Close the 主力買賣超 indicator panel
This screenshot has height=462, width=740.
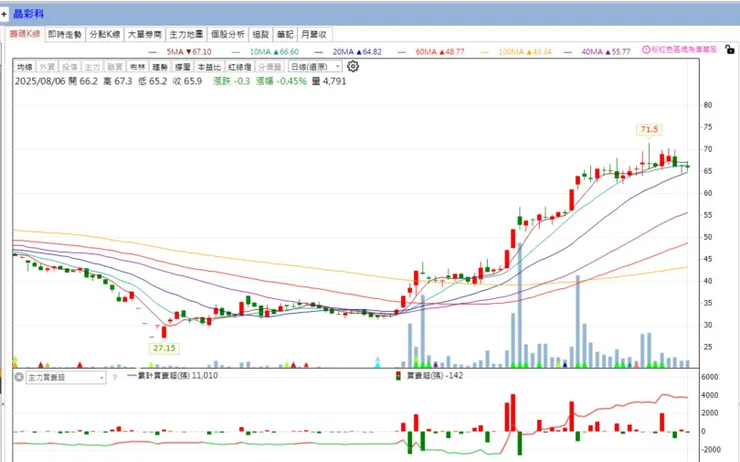click(x=19, y=377)
